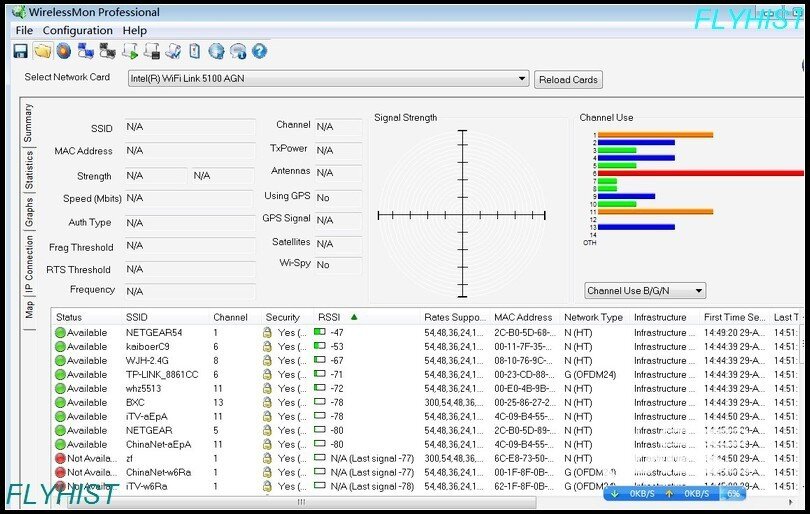Select the NETGEAR54 network row
The width and height of the screenshot is (810, 514).
[427, 333]
